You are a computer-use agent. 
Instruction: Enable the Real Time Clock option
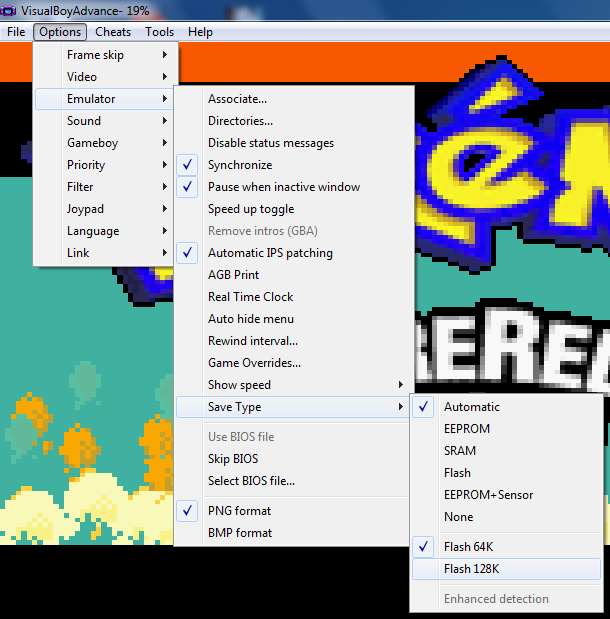click(x=293, y=297)
